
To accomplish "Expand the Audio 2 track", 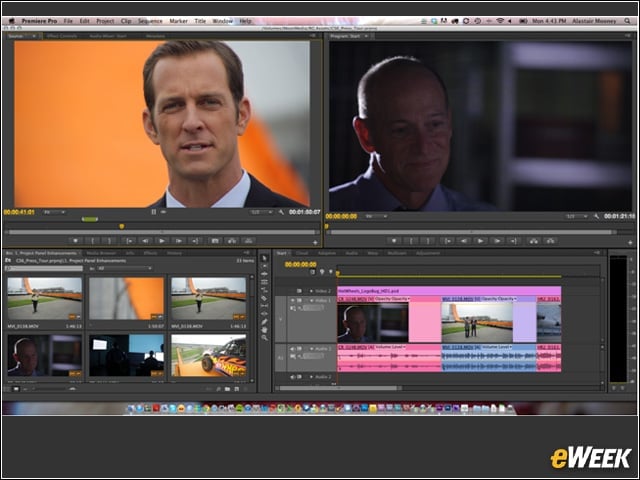I will point(311,377).
